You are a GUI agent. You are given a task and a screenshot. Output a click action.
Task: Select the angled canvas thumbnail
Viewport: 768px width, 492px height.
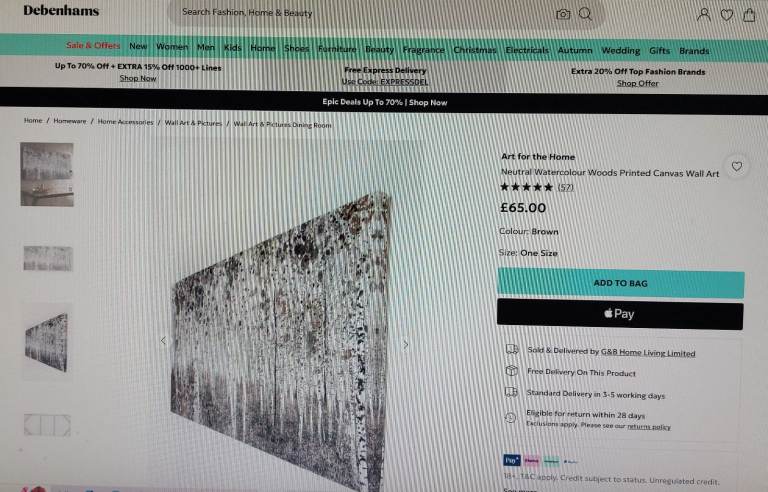[x=47, y=343]
